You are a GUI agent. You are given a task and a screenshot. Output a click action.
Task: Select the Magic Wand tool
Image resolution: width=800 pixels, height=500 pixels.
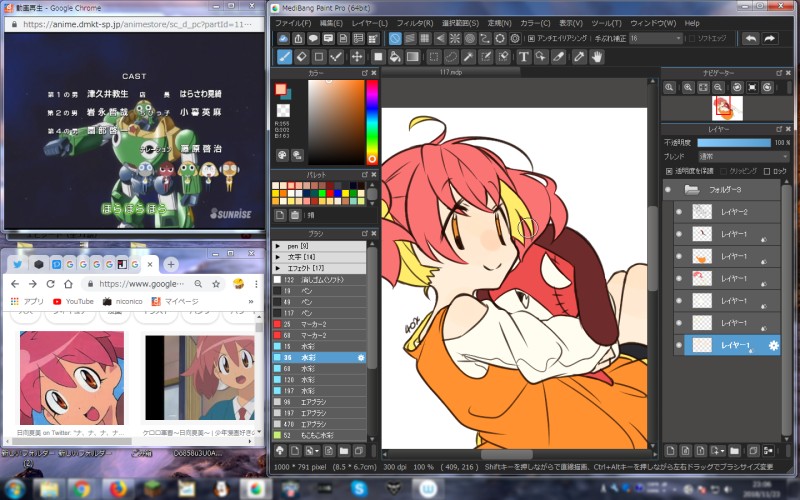(x=468, y=57)
